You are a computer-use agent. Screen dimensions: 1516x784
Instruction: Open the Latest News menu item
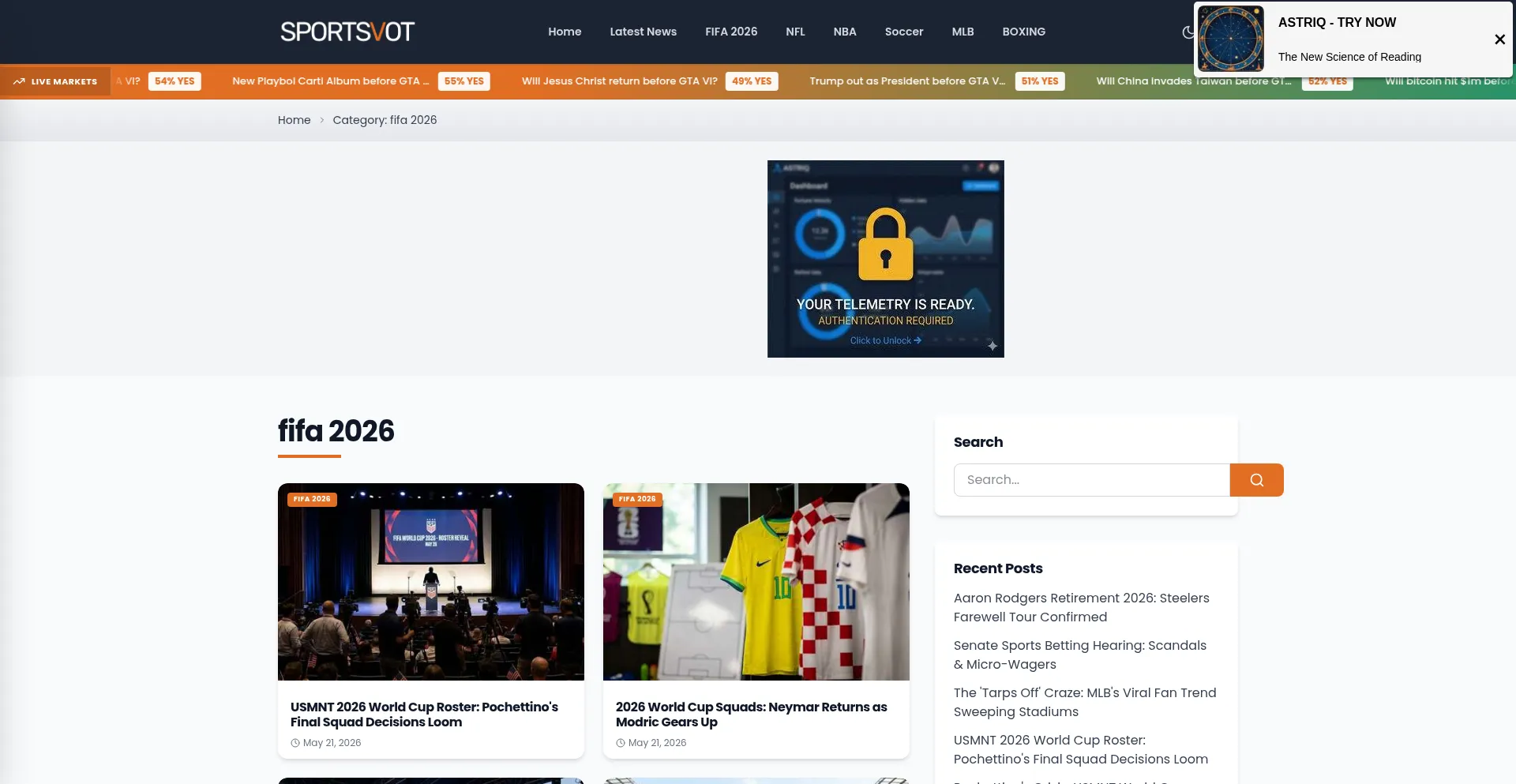click(643, 32)
